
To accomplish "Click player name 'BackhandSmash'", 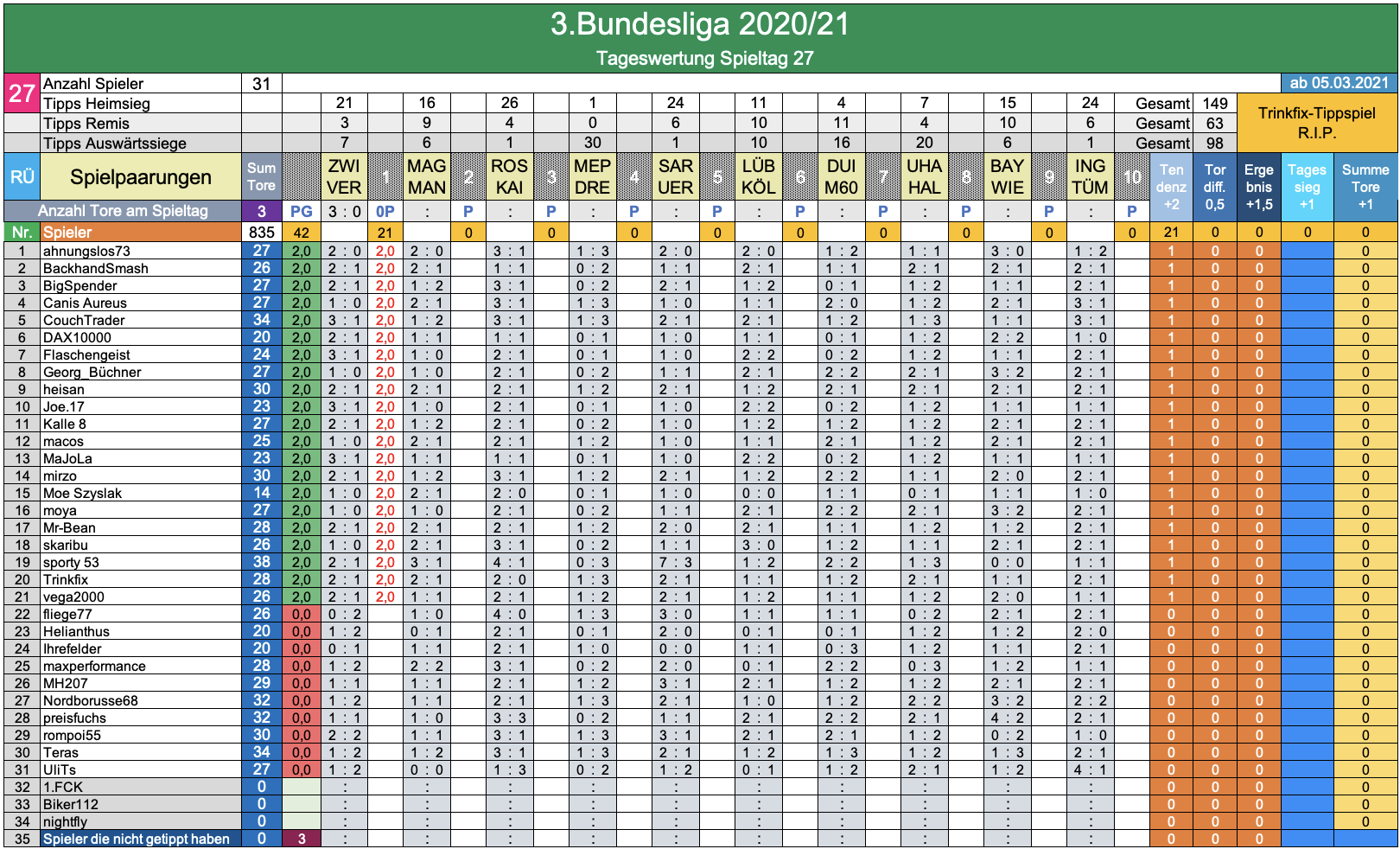I will [96, 268].
